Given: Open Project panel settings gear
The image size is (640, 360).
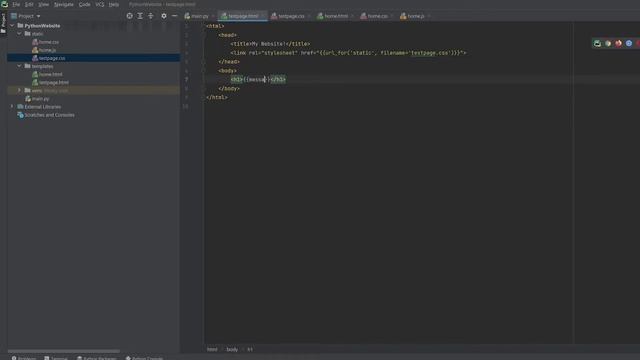Looking at the screenshot, I should pyautogui.click(x=164, y=16).
